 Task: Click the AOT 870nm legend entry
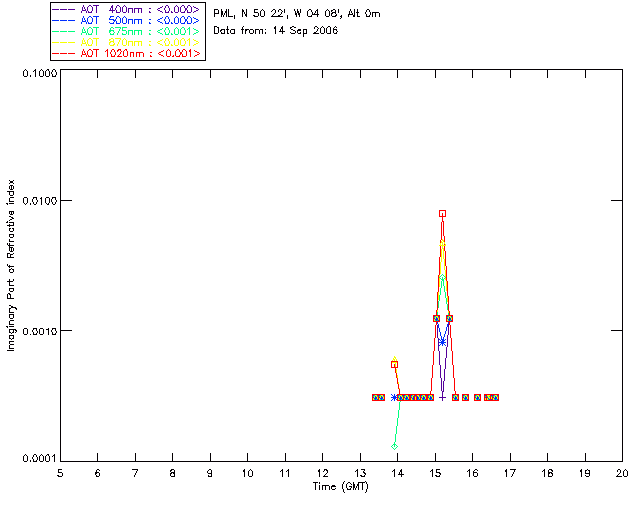126,42
